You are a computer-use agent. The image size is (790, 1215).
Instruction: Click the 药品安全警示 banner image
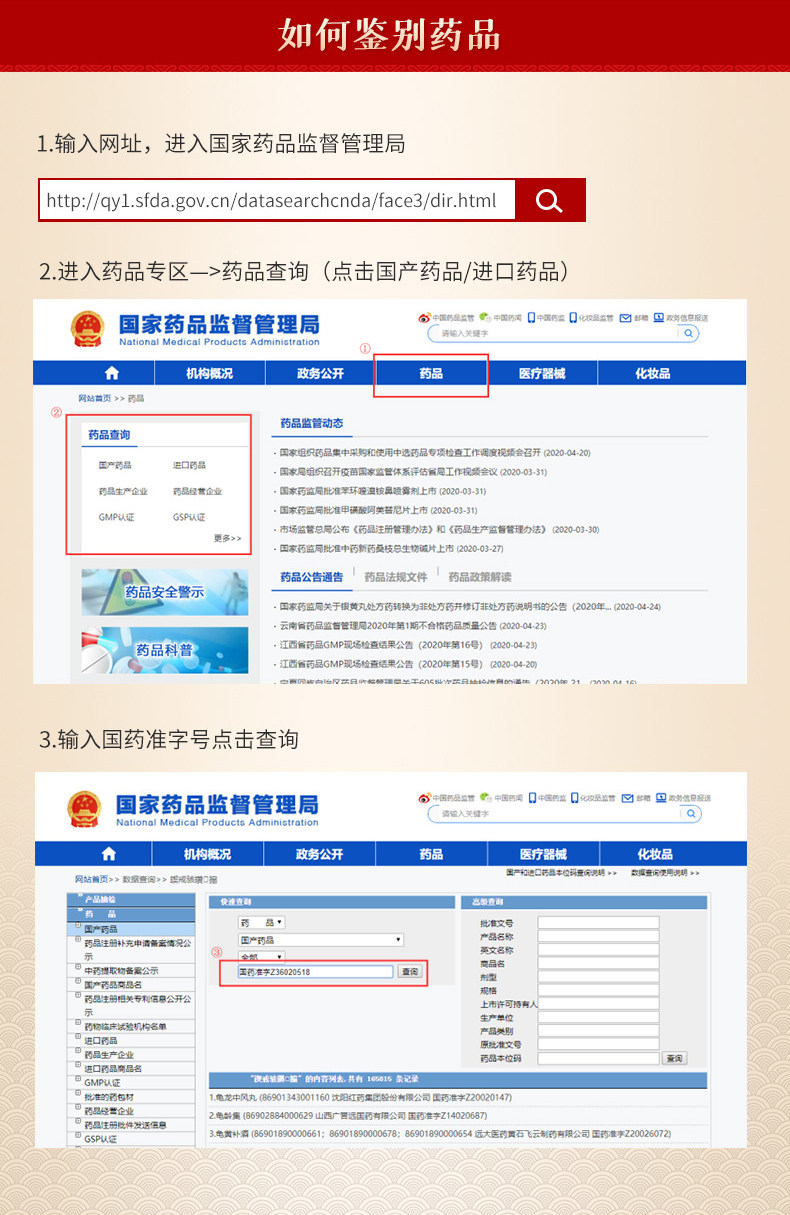[x=165, y=593]
